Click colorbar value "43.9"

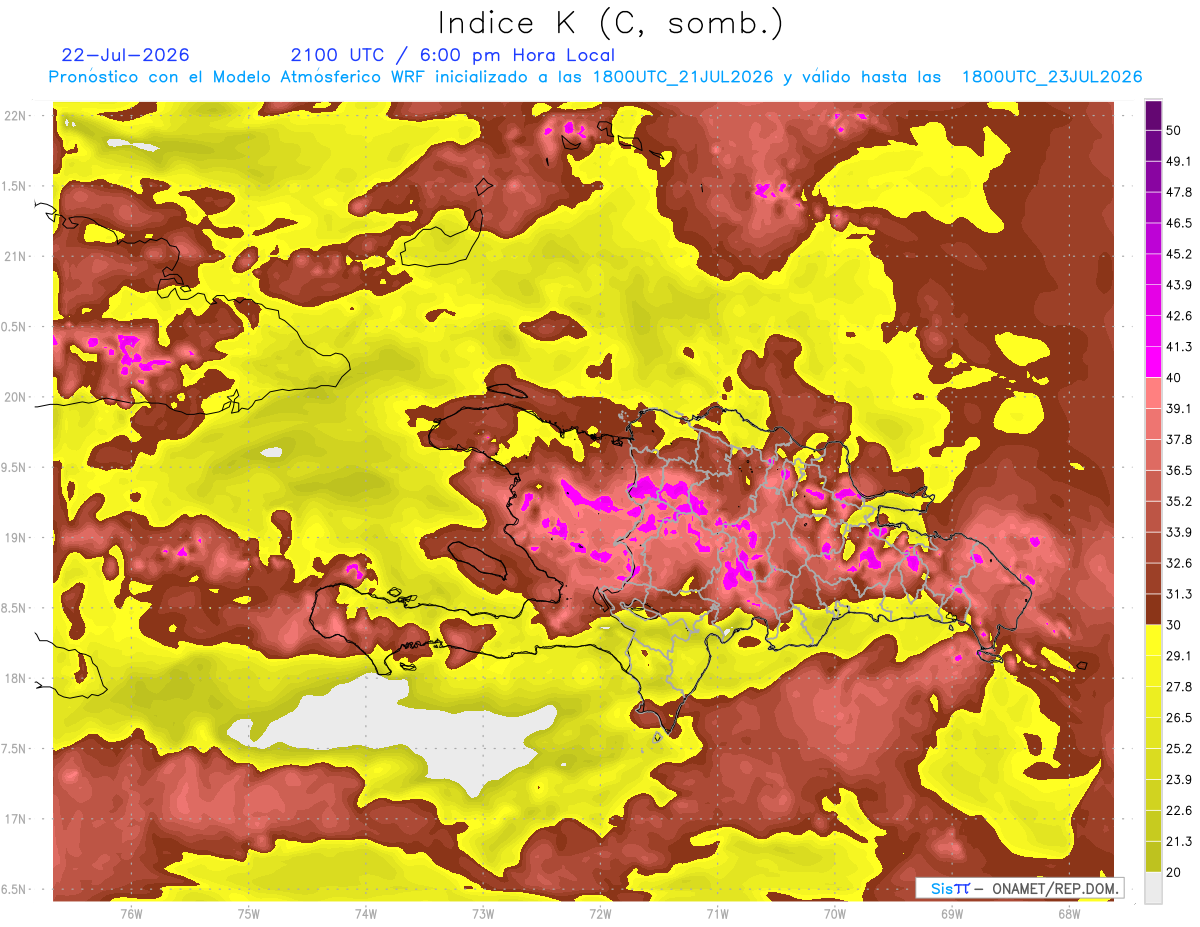coord(1179,285)
